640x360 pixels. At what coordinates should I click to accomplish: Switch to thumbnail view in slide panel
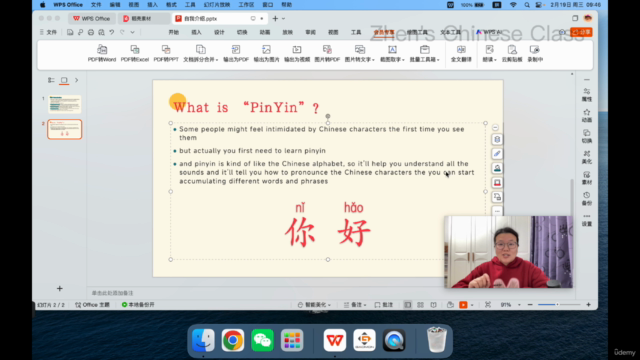64,80
